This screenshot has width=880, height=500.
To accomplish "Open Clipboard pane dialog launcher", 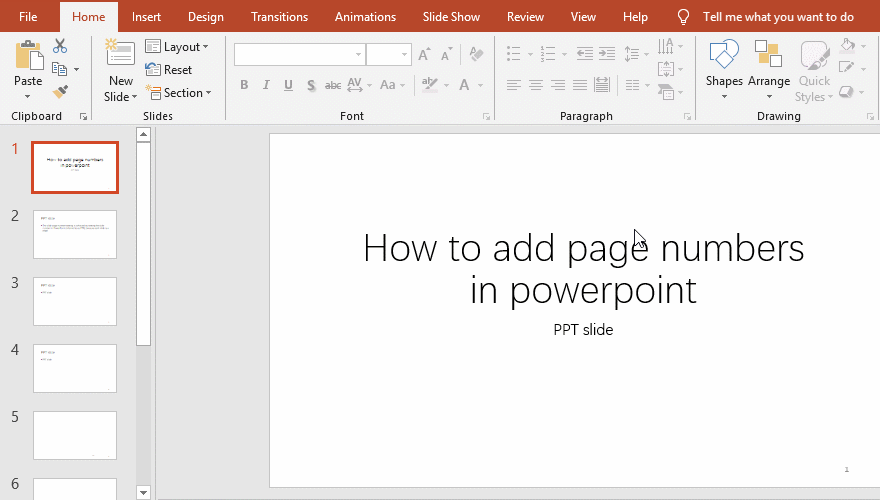I will 84,117.
